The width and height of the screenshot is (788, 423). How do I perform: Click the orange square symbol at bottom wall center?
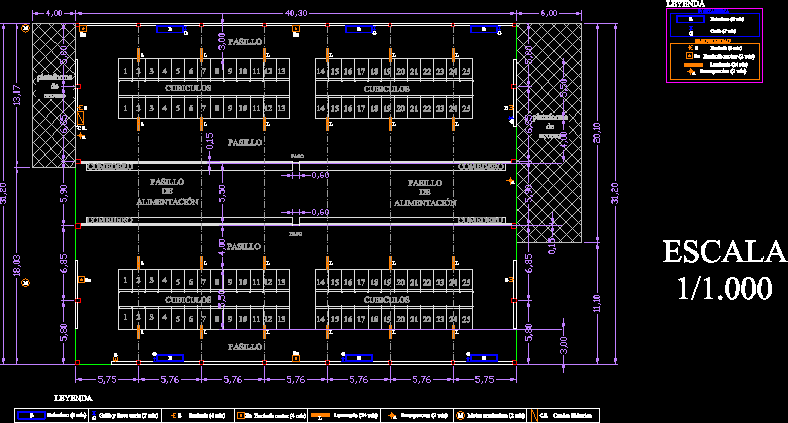pos(296,358)
